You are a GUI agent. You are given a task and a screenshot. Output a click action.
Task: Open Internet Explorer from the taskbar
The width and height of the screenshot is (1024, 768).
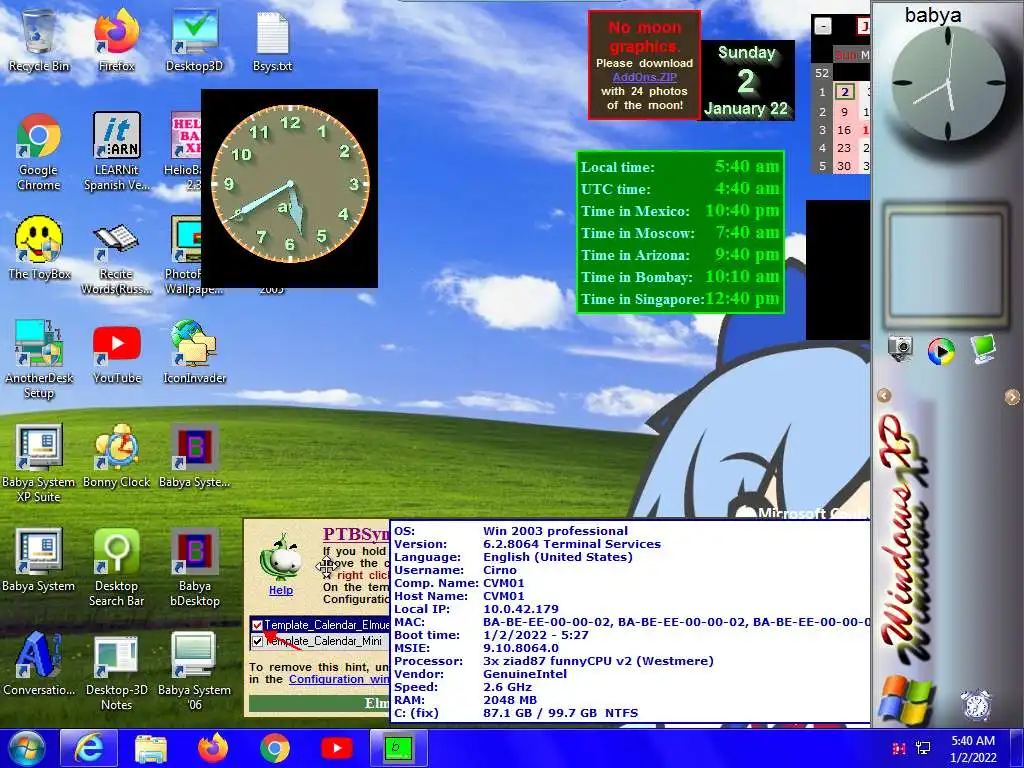(89, 748)
